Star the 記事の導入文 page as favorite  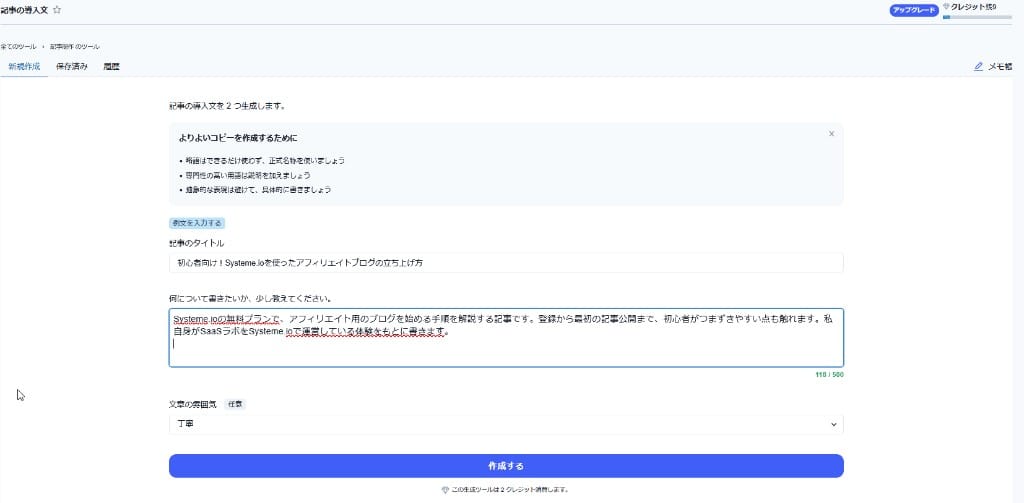pyautogui.click(x=57, y=10)
